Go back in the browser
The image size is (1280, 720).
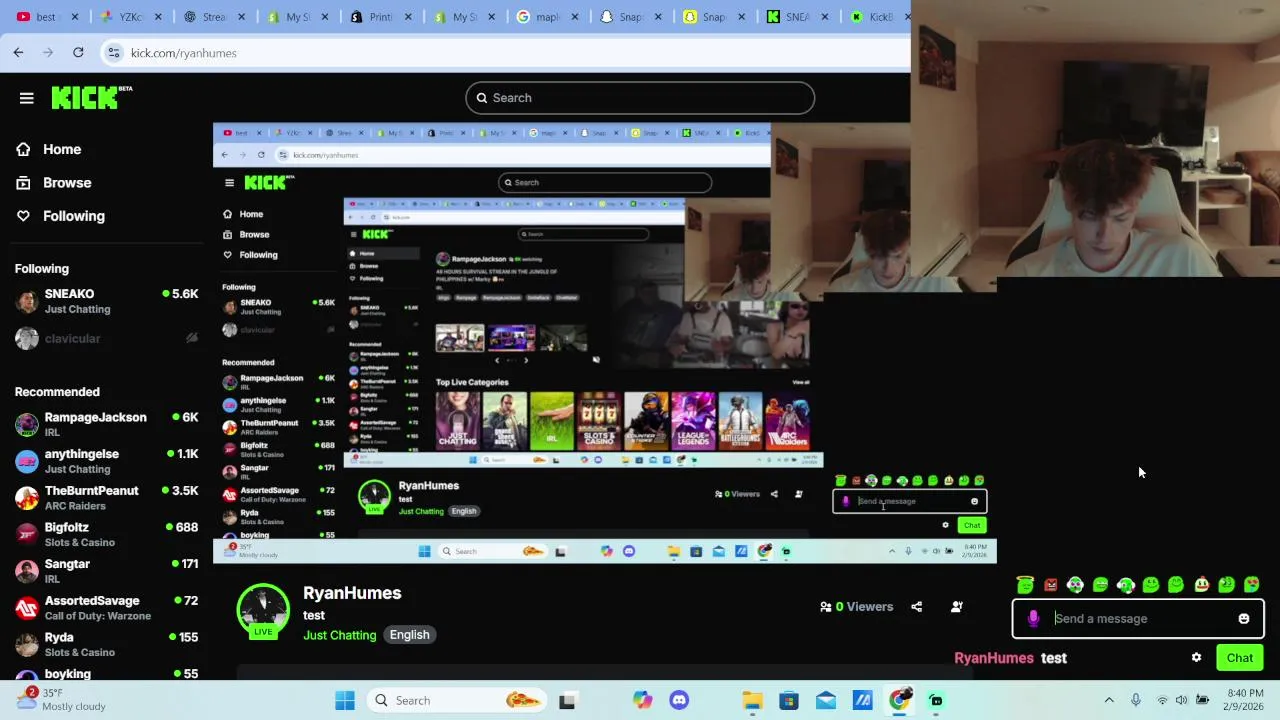click(x=18, y=52)
